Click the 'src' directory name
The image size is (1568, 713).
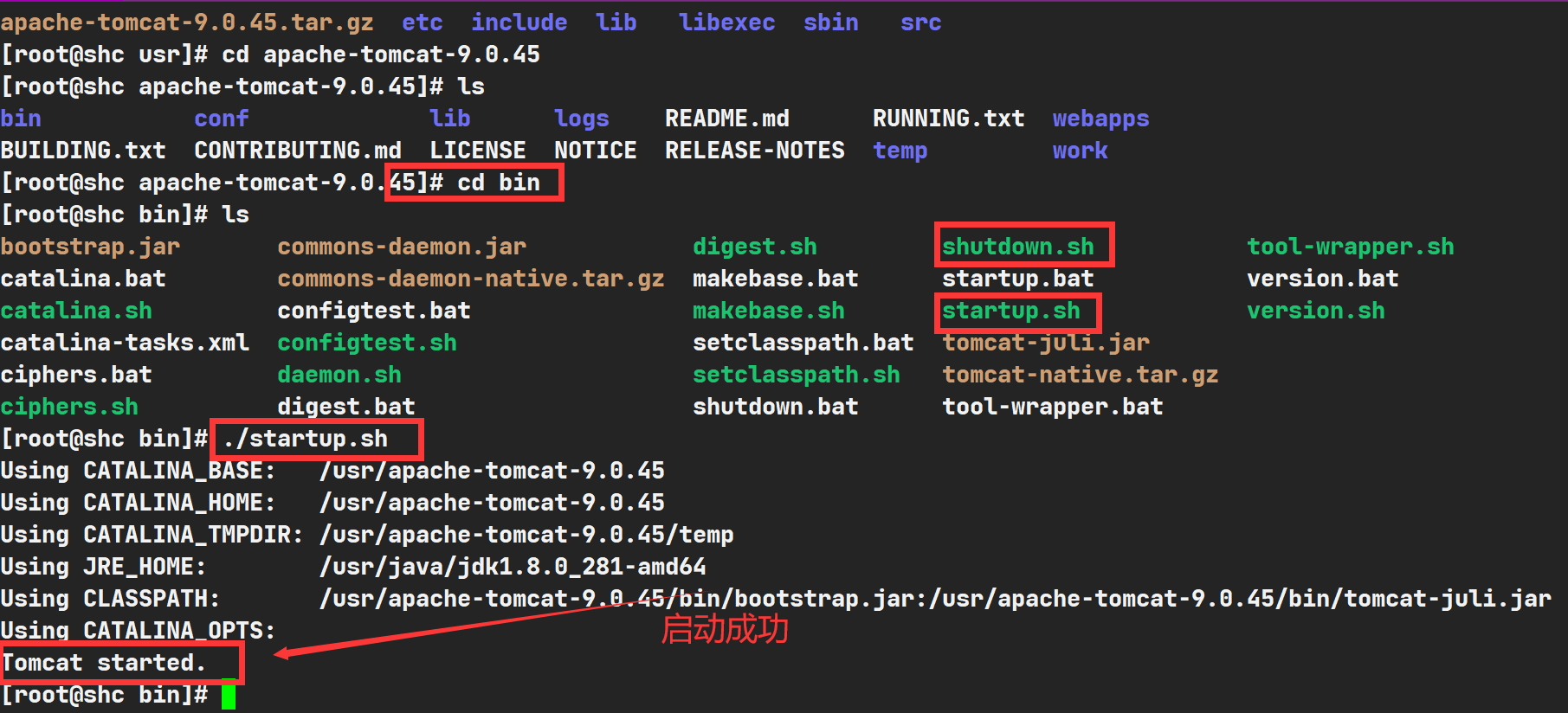(921, 22)
